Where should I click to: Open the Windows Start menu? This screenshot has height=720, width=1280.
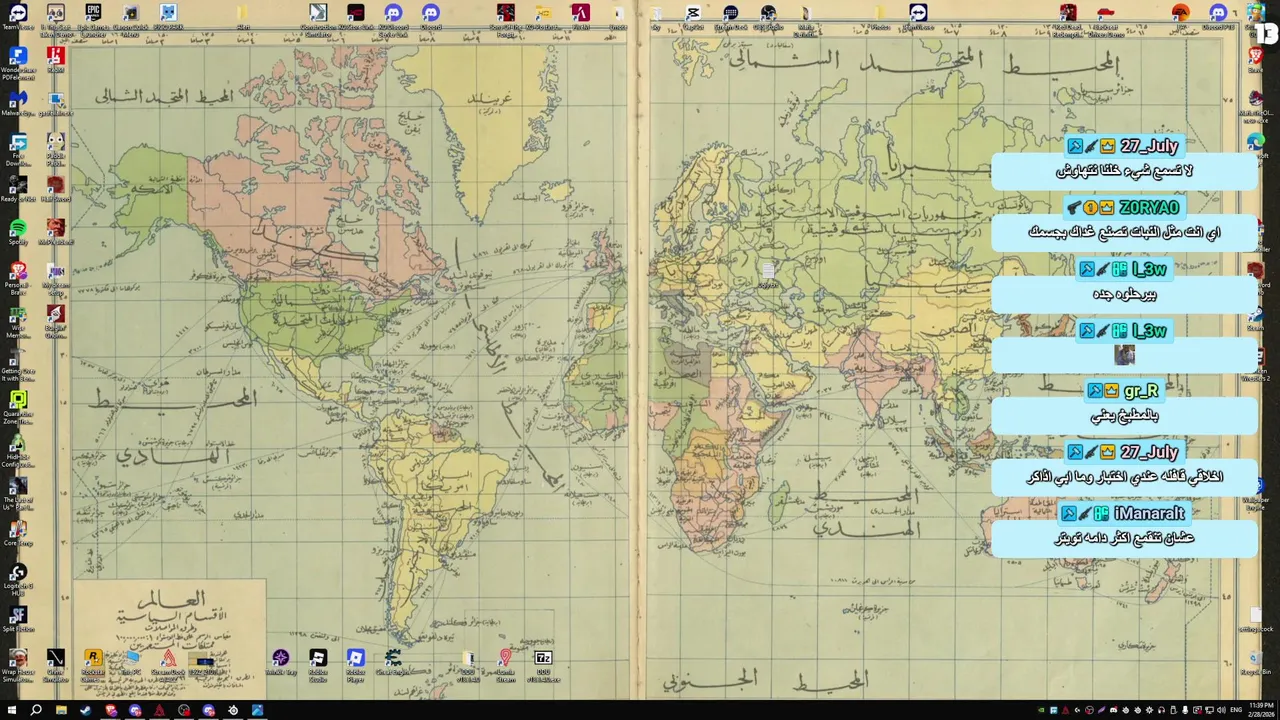click(11, 710)
